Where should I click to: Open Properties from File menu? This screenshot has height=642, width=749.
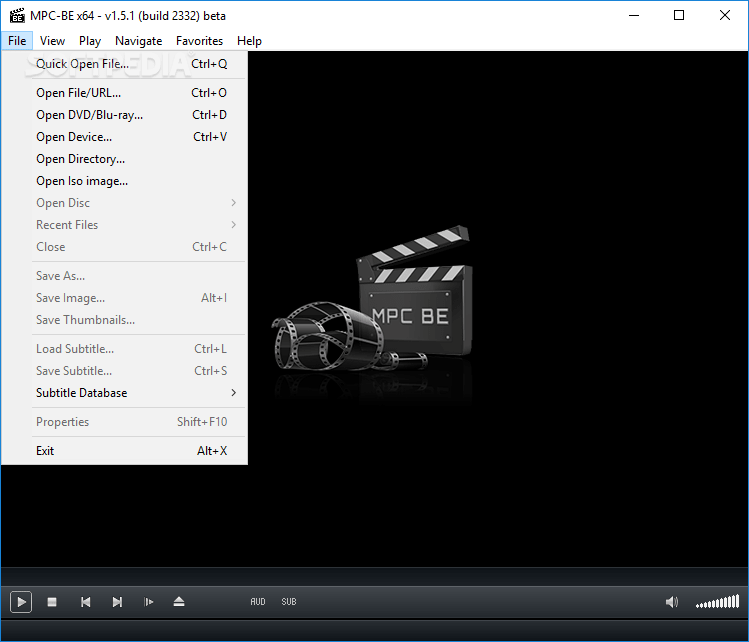coord(124,422)
